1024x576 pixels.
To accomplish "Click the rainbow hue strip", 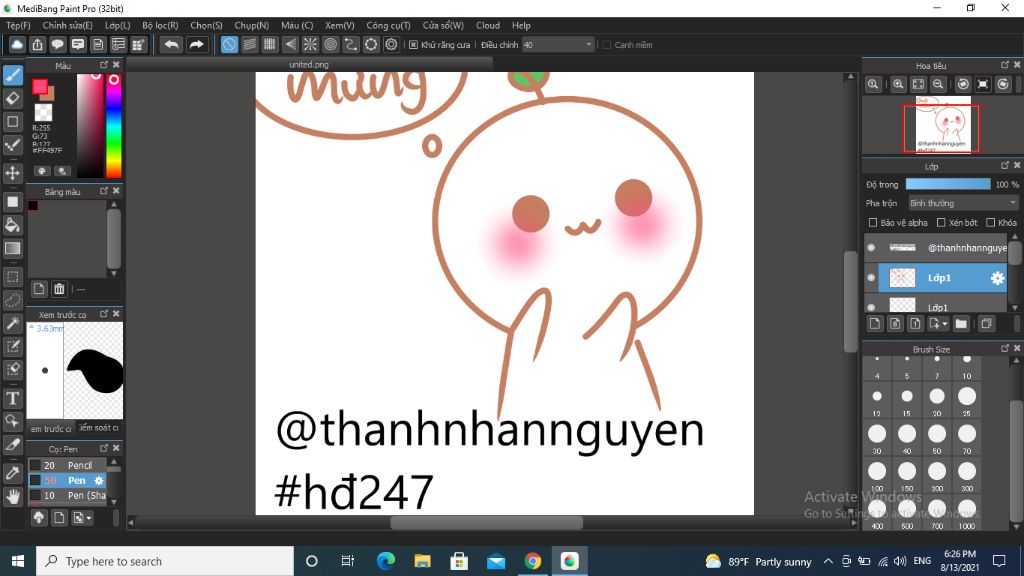I will 114,125.
